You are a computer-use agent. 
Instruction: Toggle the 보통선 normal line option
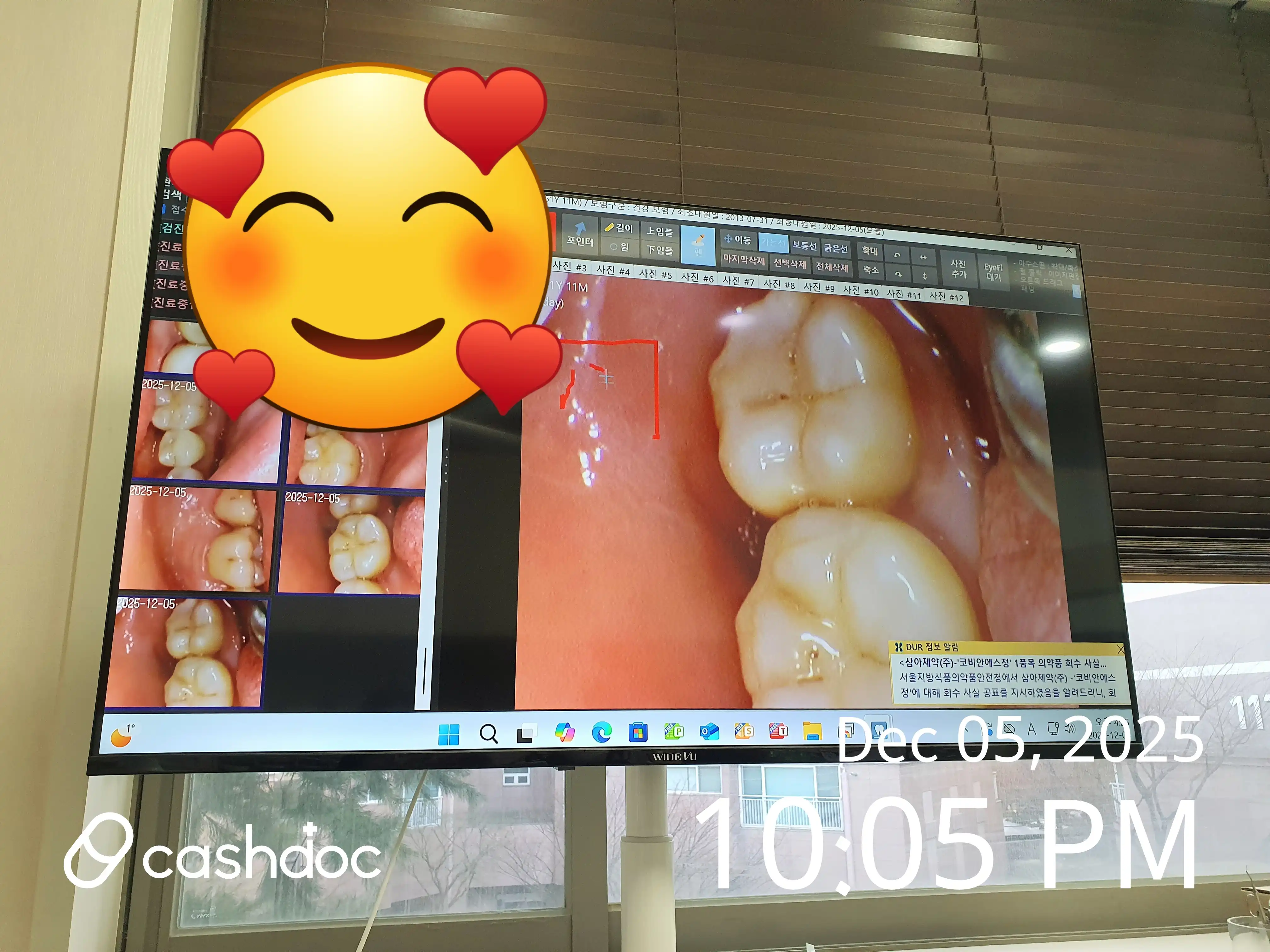[x=804, y=246]
